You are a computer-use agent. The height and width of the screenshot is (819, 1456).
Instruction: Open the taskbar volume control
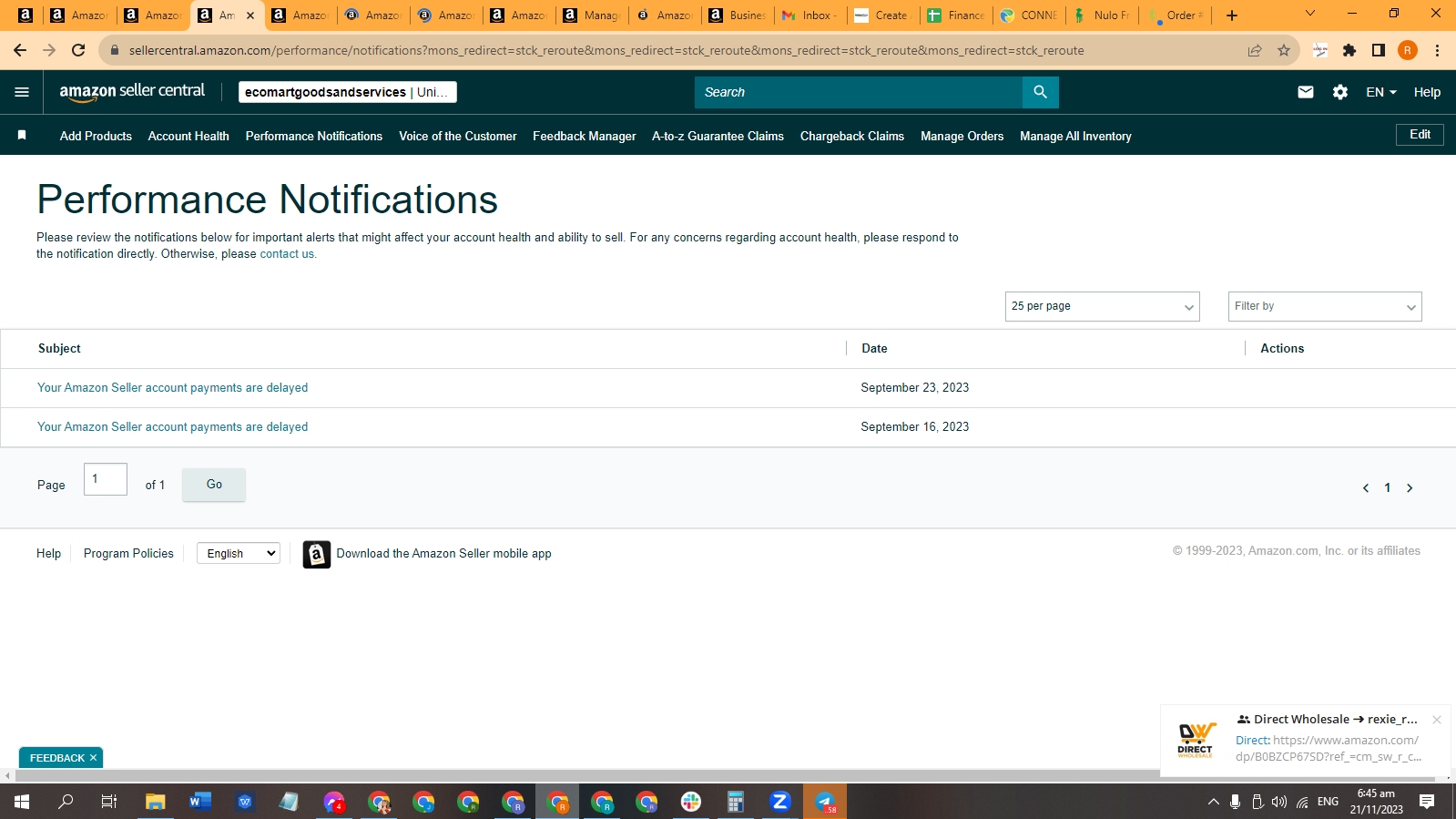pos(1279,802)
